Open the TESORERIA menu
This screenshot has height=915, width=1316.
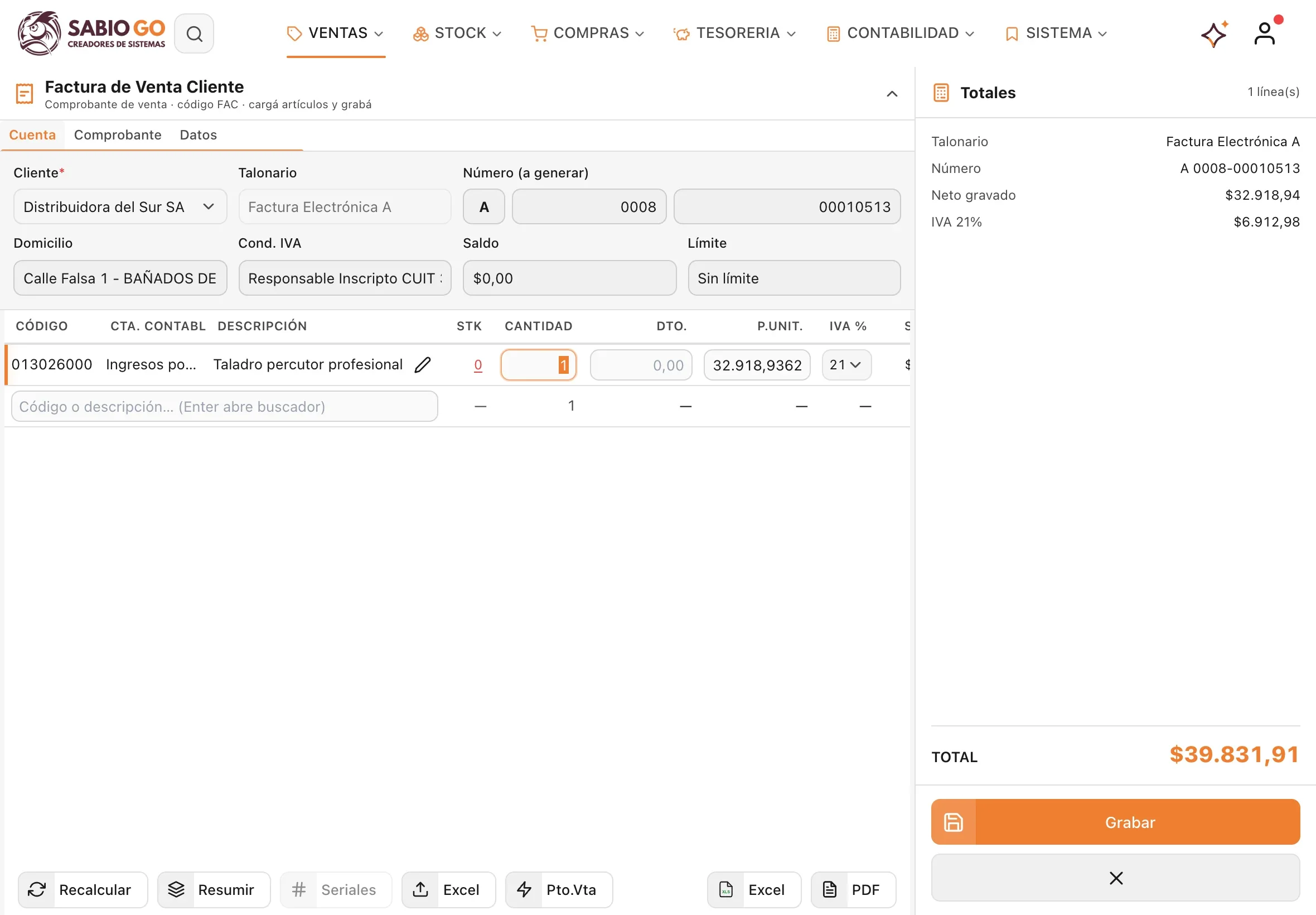click(735, 33)
